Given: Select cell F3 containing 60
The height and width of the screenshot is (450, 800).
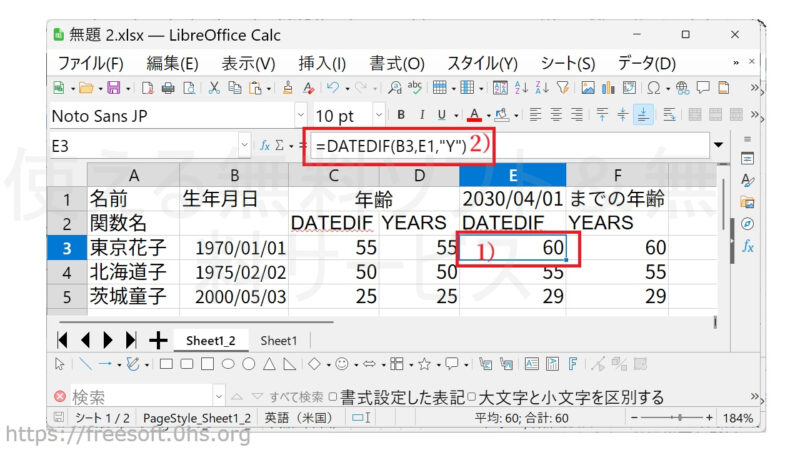Looking at the screenshot, I should (x=615, y=247).
